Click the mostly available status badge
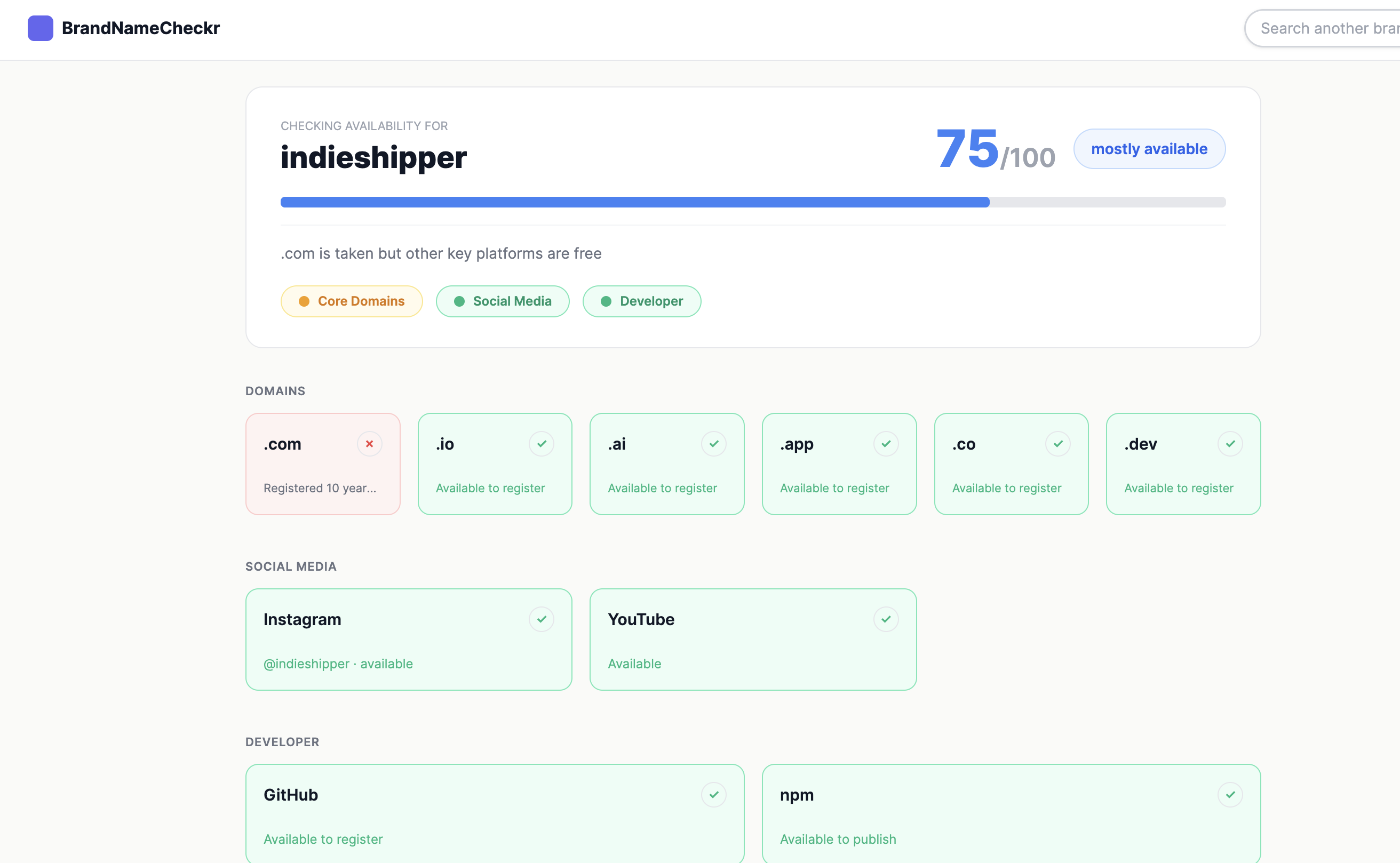The image size is (1400, 863). point(1149,149)
